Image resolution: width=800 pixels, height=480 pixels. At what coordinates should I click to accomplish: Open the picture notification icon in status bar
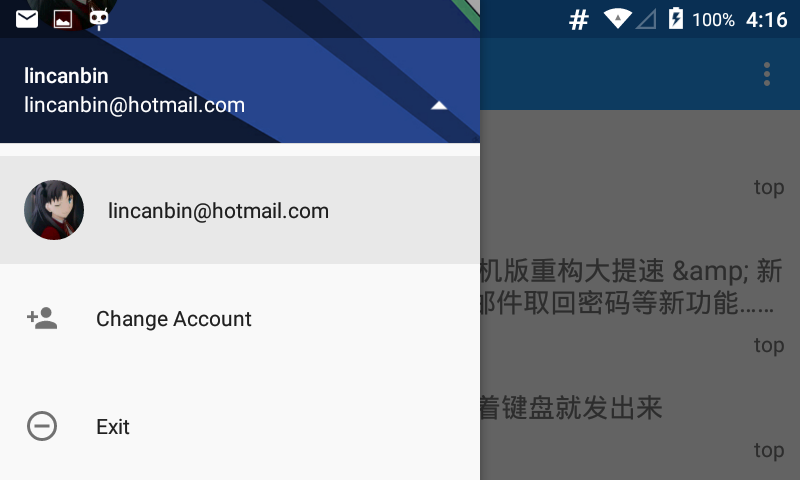click(x=63, y=19)
